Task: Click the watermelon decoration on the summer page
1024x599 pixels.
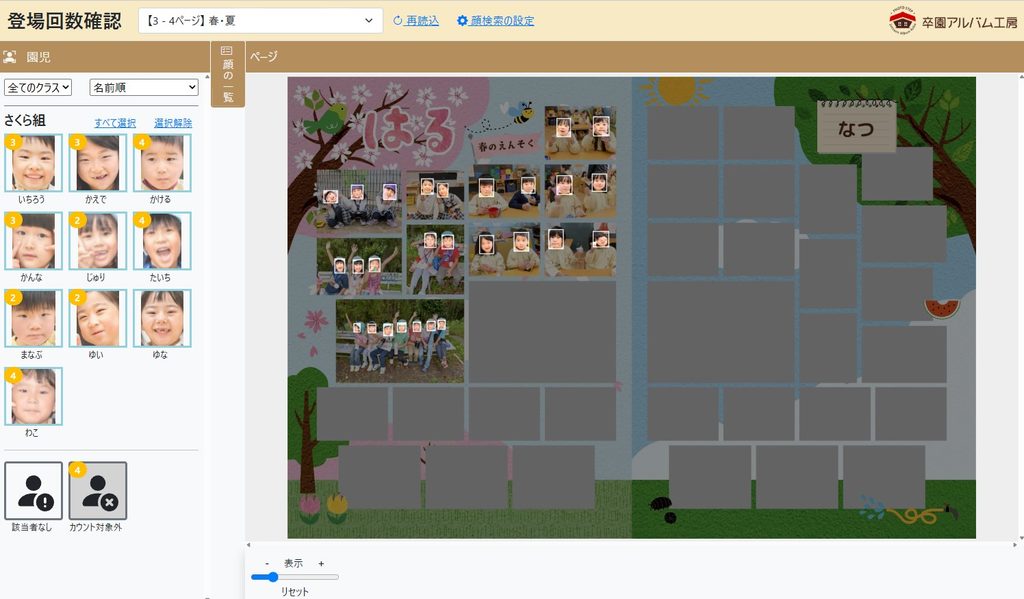Action: (x=942, y=308)
